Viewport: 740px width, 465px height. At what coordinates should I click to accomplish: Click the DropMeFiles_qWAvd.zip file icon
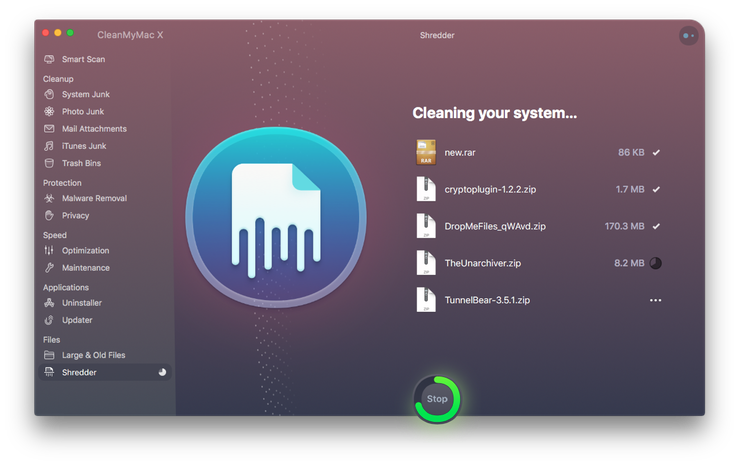[426, 226]
